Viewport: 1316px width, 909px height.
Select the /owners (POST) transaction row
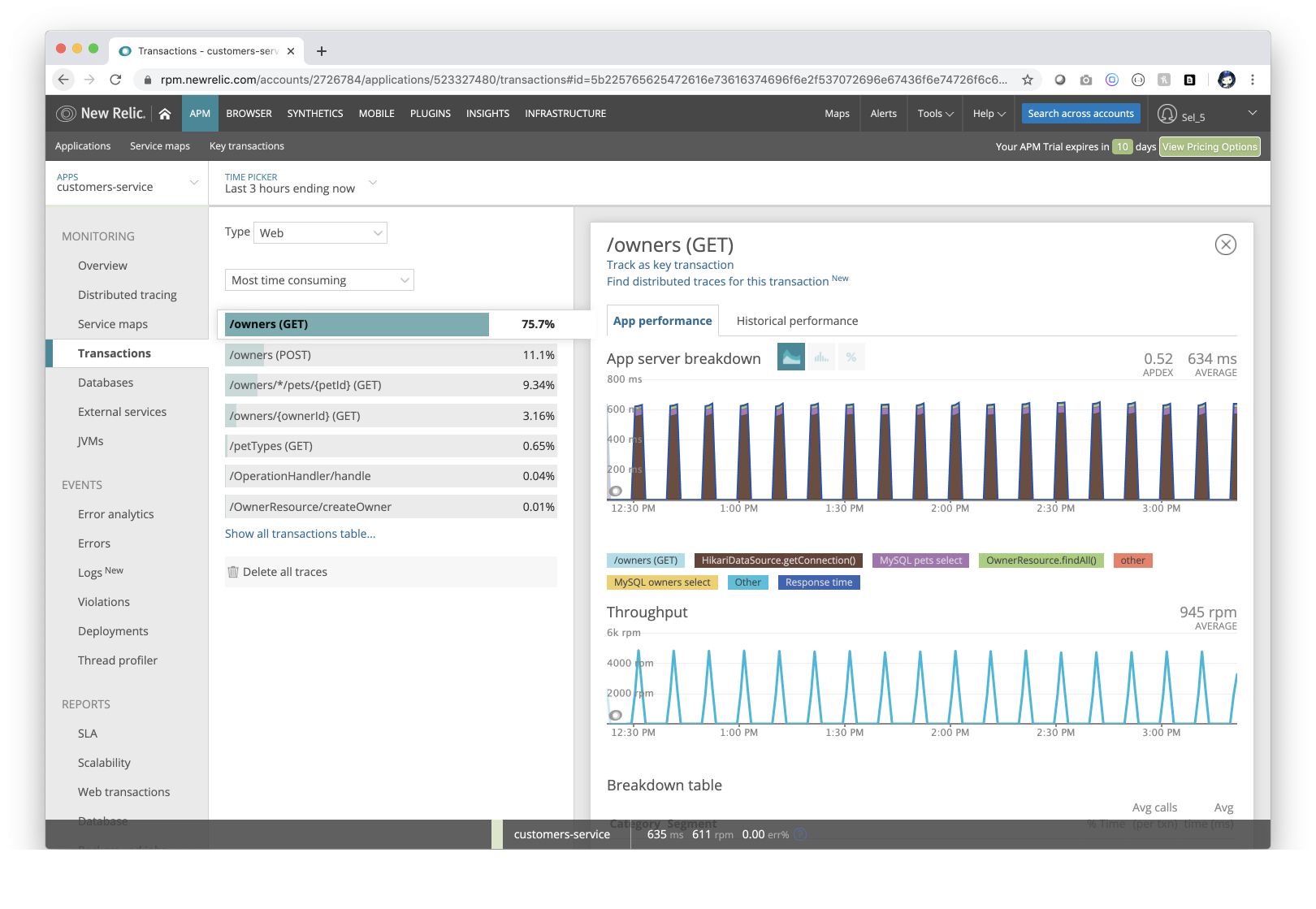[391, 355]
